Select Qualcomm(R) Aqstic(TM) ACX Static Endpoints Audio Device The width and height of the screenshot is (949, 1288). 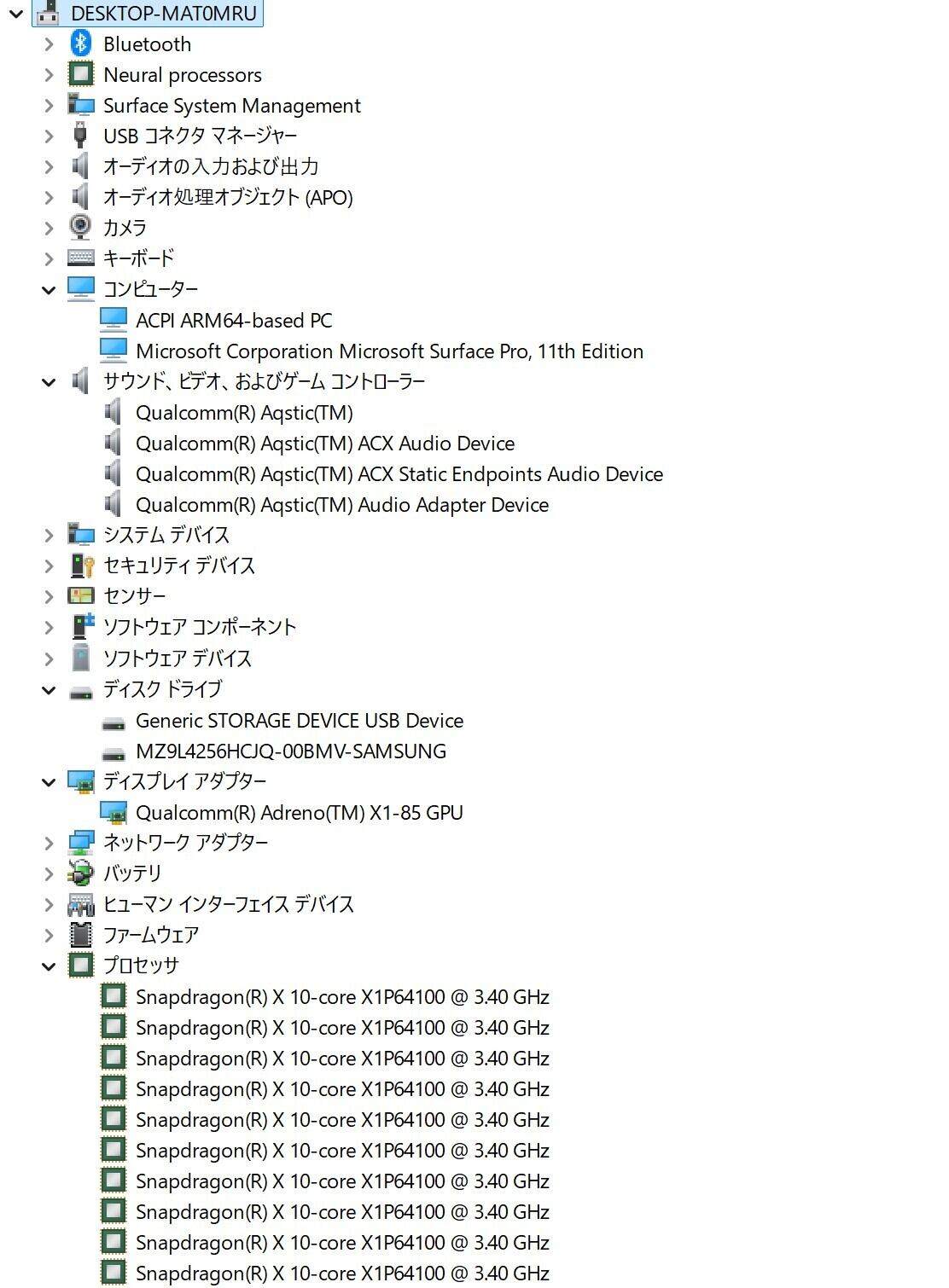click(399, 473)
